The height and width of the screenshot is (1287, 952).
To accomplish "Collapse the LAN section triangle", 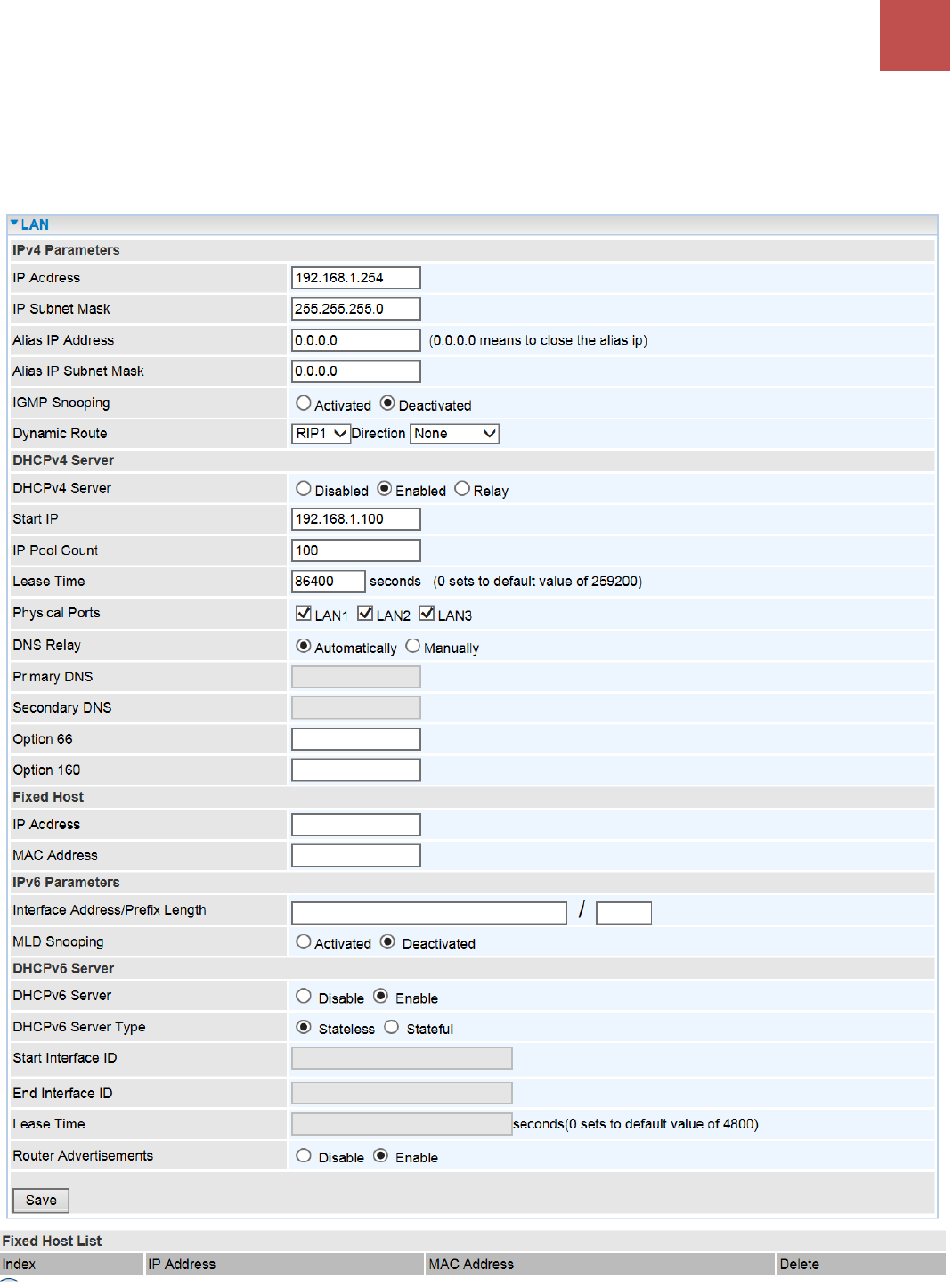I will click(14, 224).
